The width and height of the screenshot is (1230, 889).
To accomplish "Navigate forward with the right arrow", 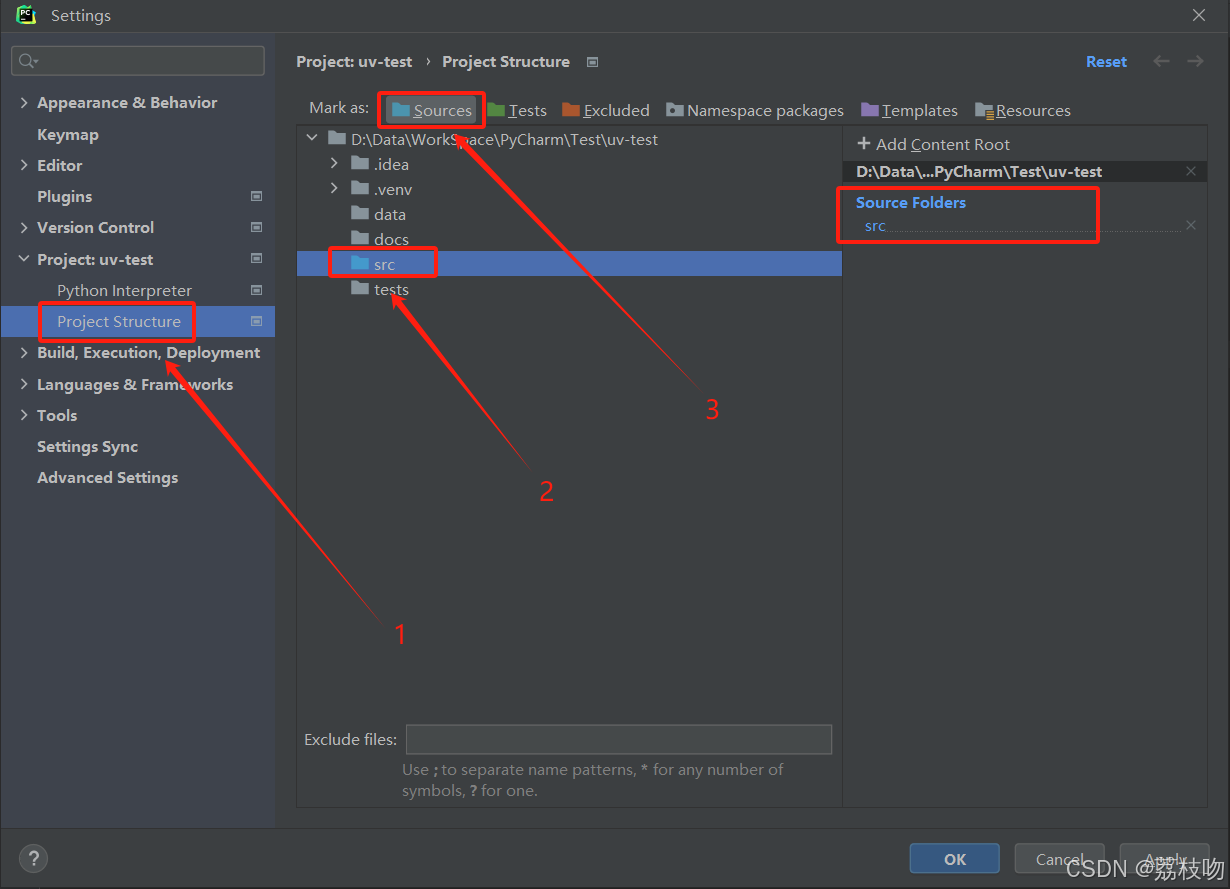I will coord(1195,61).
